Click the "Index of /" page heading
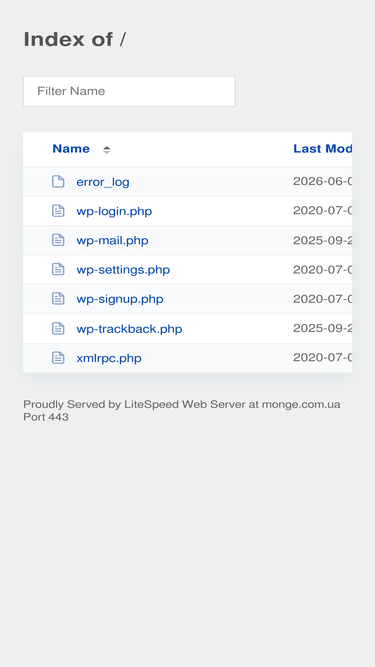Viewport: 375px width, 667px height. [74, 40]
